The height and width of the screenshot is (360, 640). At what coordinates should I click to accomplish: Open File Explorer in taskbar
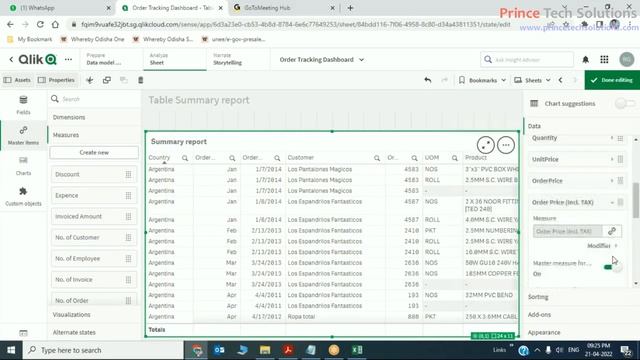[x=265, y=350]
